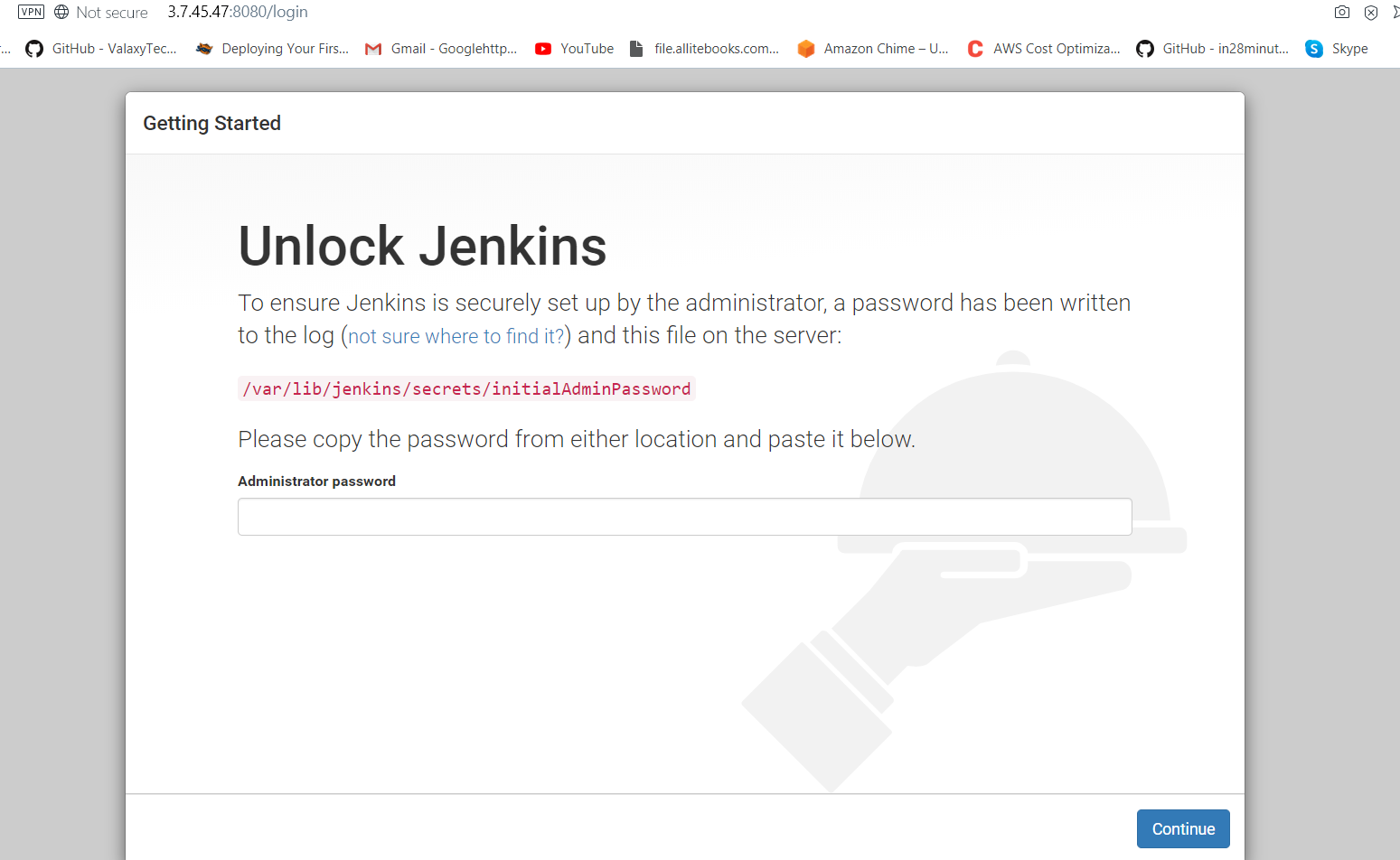Click 'not sure where to find it?' link

(x=456, y=336)
